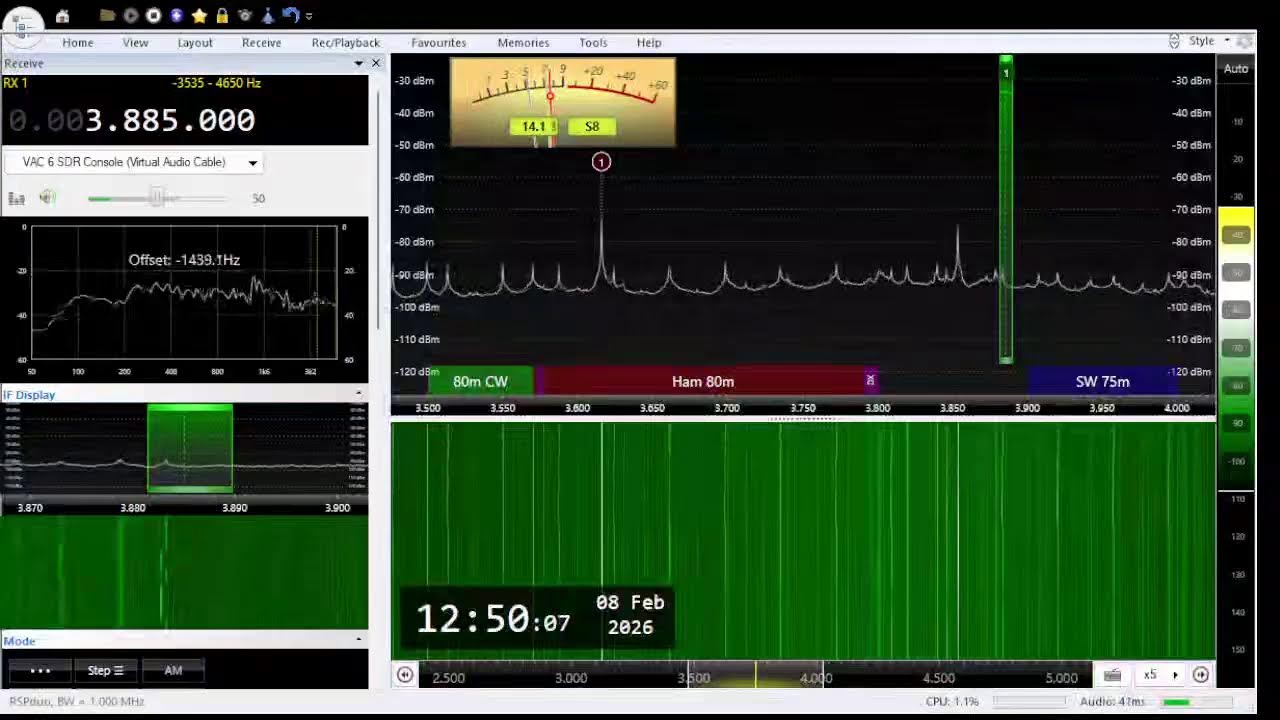
Task: Open the Help ribbon tab
Action: click(x=649, y=43)
